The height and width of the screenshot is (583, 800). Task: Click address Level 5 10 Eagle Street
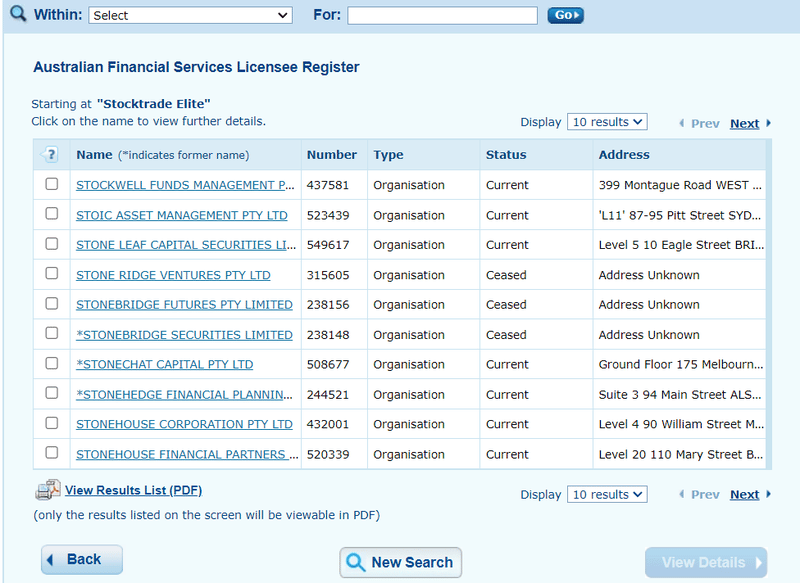coord(681,245)
